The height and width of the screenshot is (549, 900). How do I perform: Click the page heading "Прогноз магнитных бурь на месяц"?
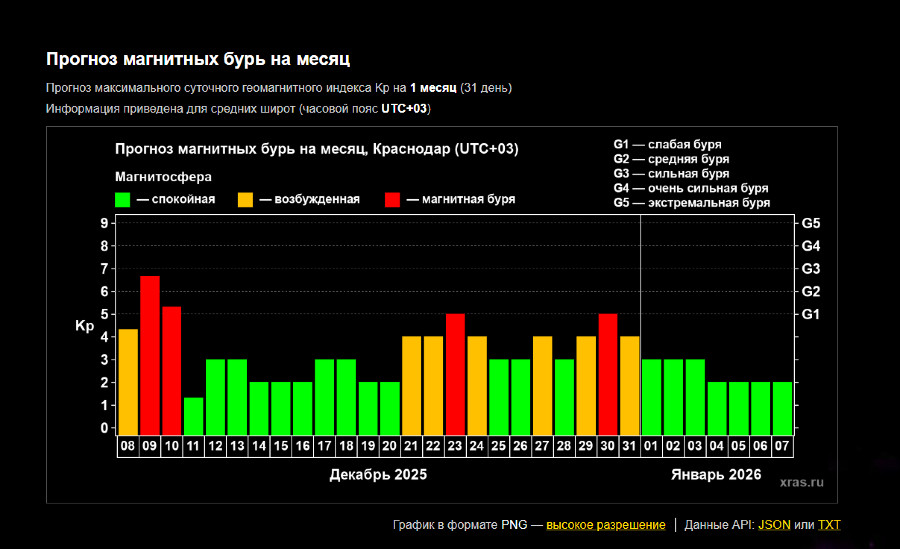pyautogui.click(x=198, y=59)
